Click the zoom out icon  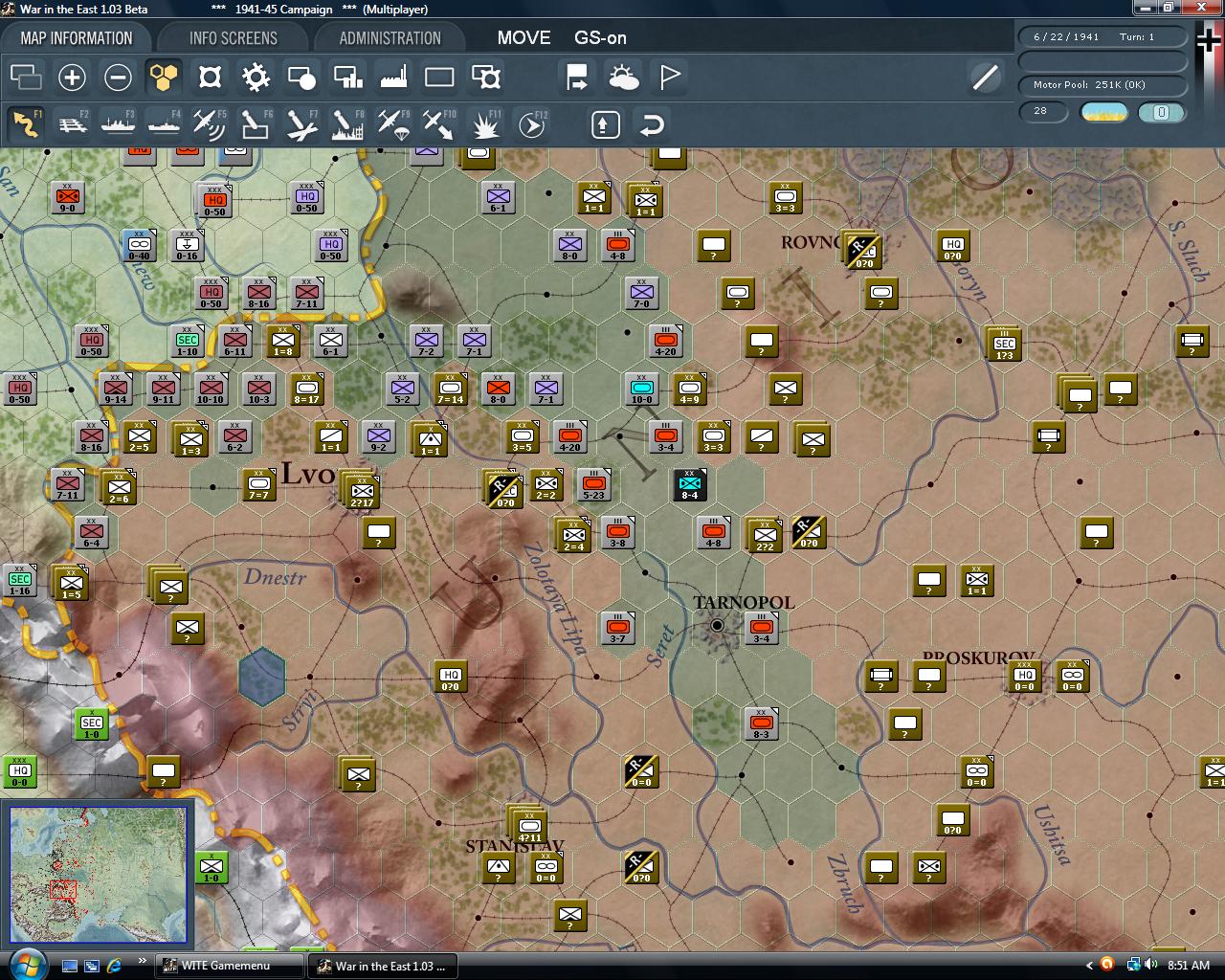coord(118,77)
